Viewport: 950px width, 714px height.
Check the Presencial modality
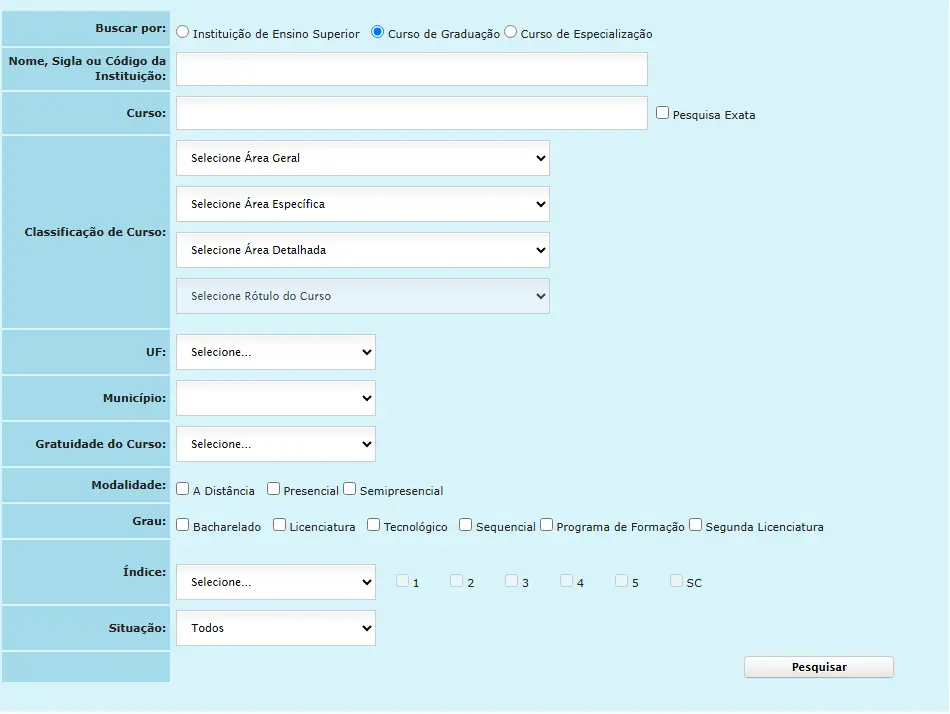click(273, 489)
